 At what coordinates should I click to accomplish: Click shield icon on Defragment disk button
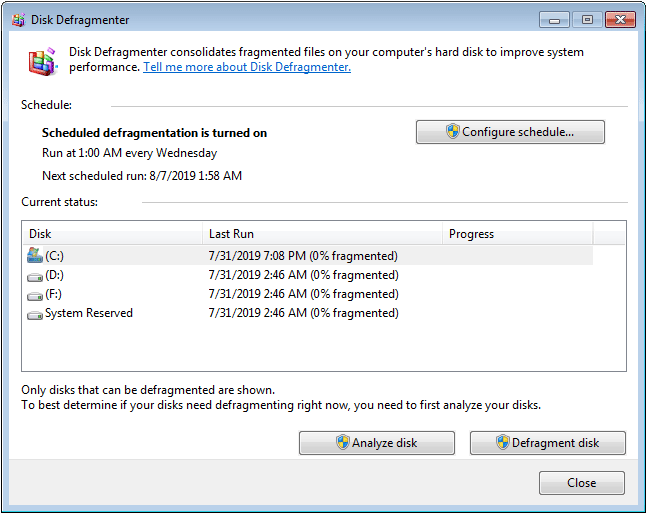coord(502,443)
